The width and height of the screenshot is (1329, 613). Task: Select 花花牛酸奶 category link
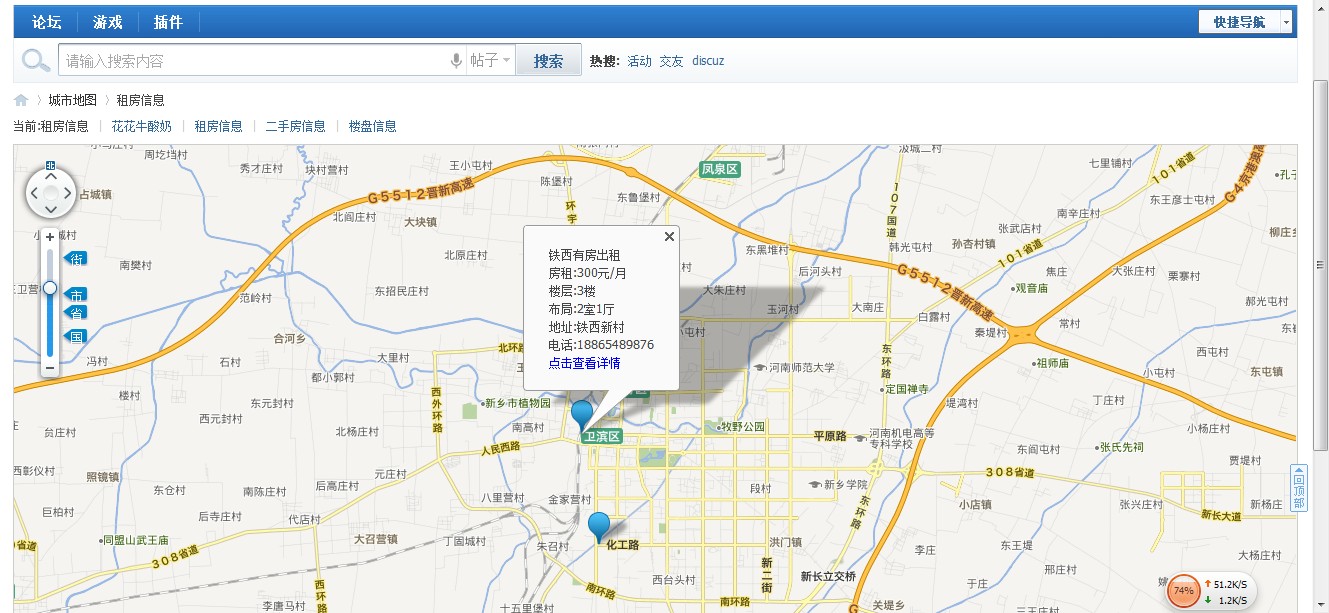click(x=141, y=126)
